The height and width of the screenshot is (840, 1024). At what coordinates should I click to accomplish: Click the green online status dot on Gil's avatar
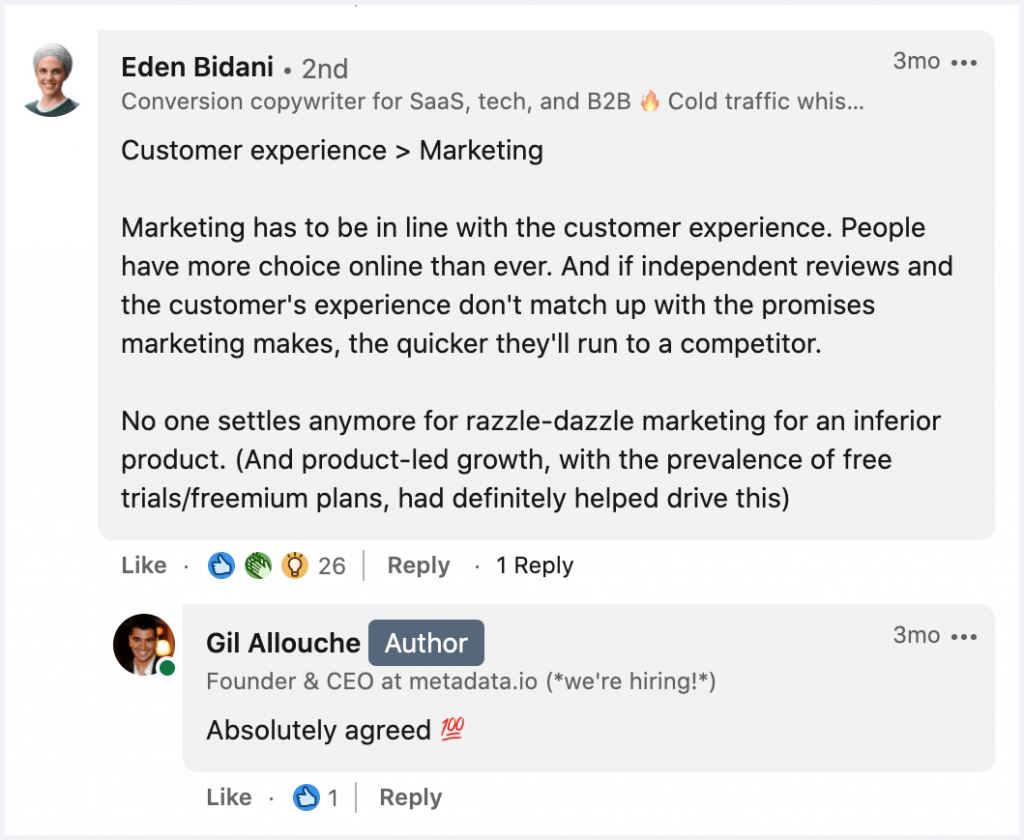(x=168, y=668)
